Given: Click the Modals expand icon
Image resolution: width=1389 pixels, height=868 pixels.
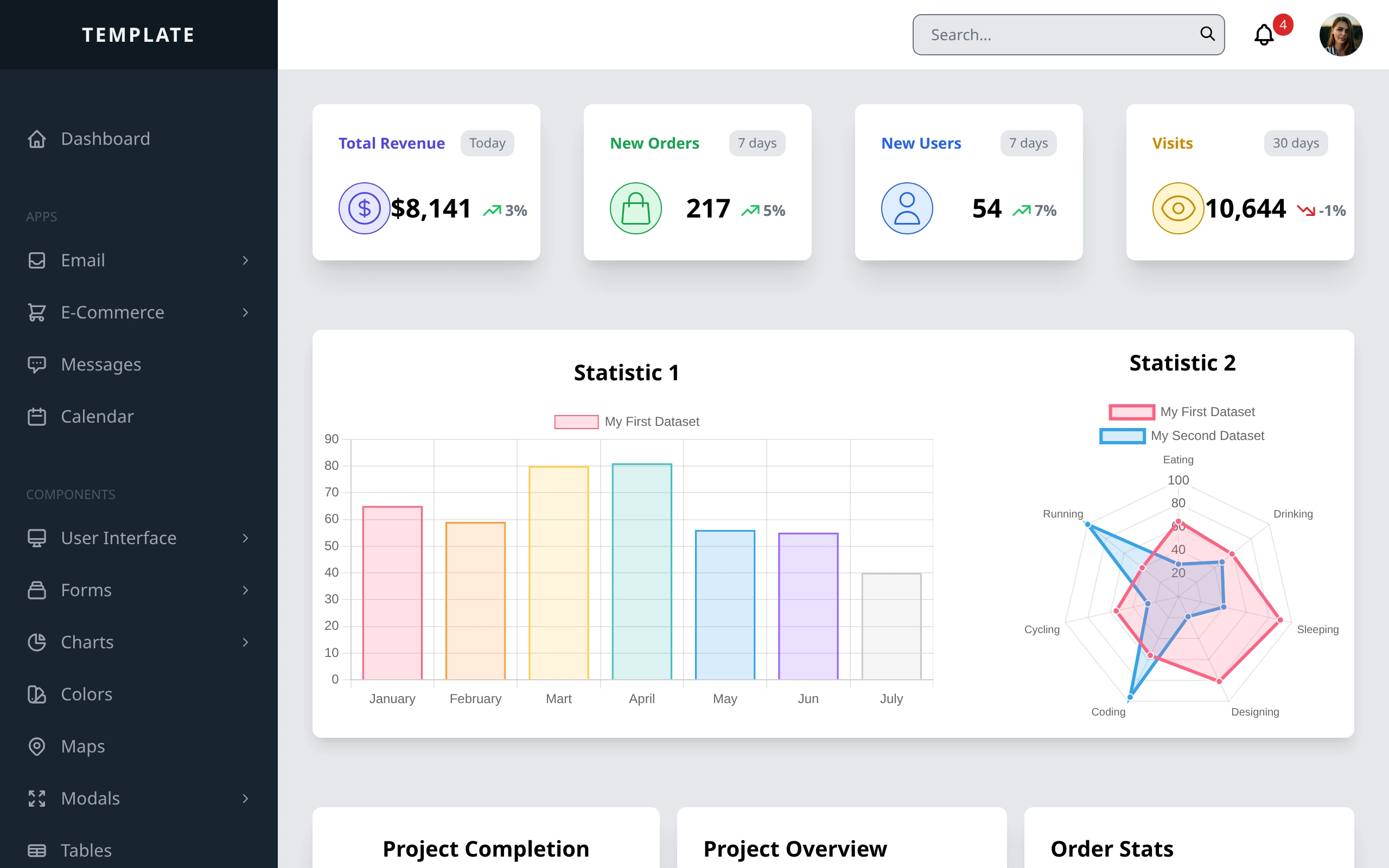Looking at the screenshot, I should pyautogui.click(x=37, y=799).
